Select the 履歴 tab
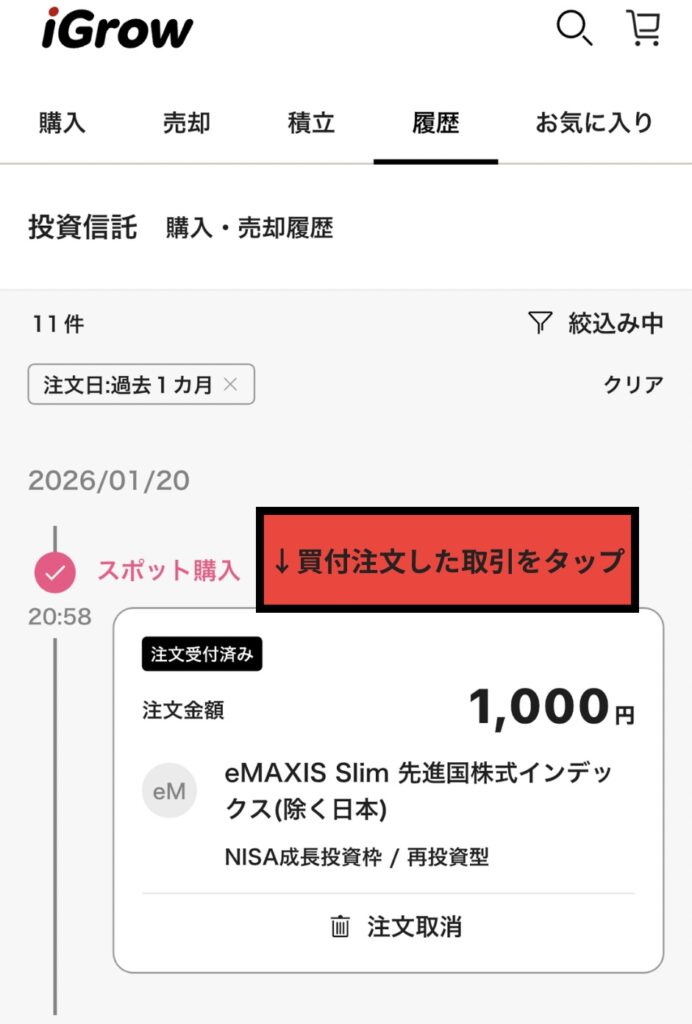This screenshot has width=692, height=1024. [x=436, y=123]
